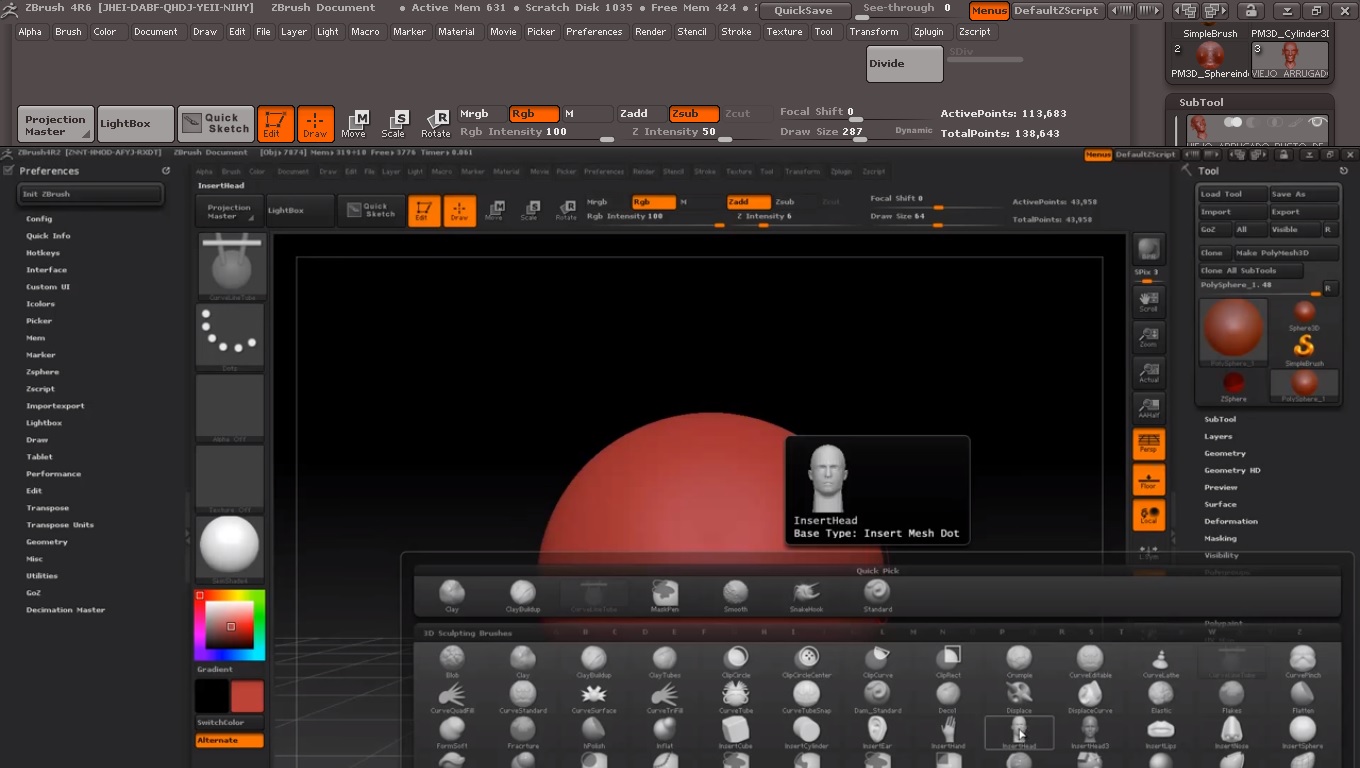Open Stroke menu in 4R6 menu bar
The width and height of the screenshot is (1360, 768).
coord(736,32)
